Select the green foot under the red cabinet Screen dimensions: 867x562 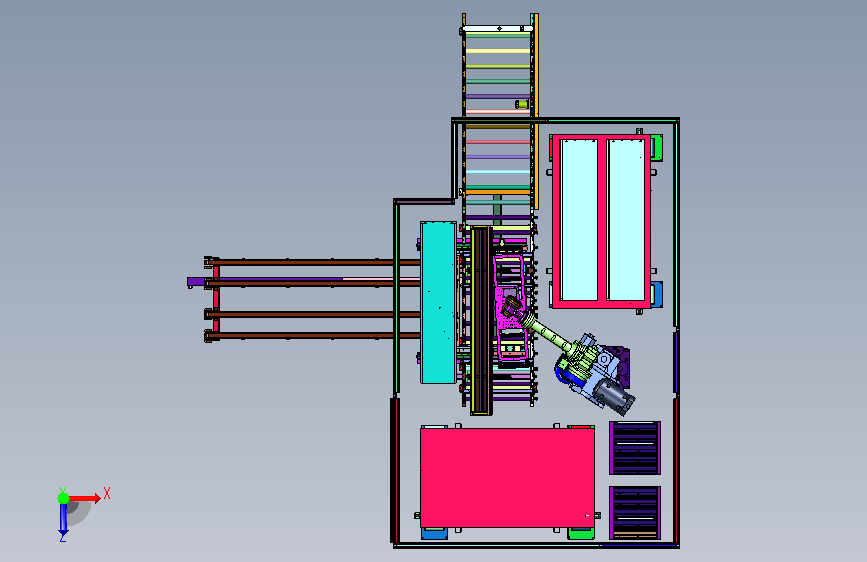[582, 533]
